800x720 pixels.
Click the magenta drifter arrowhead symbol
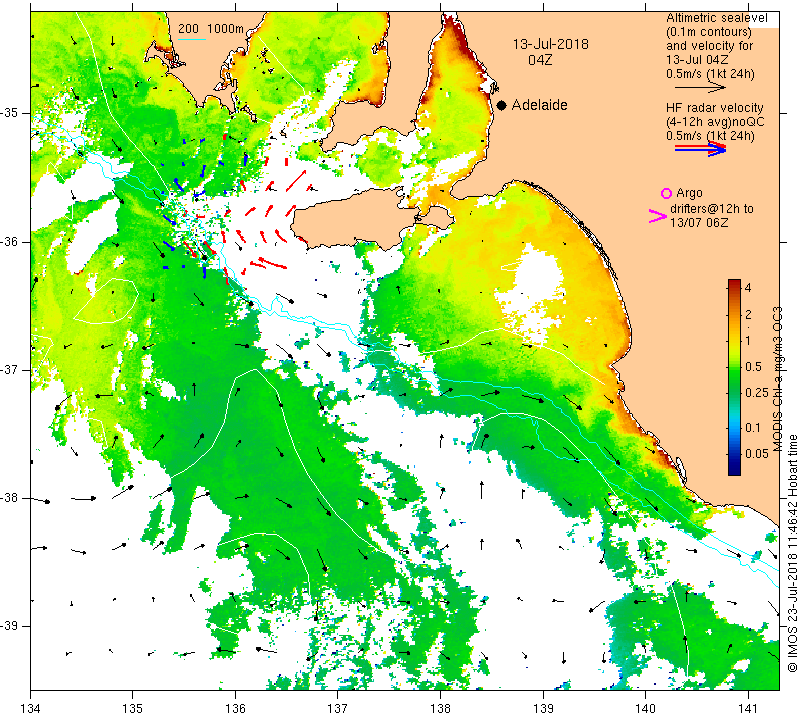657,216
